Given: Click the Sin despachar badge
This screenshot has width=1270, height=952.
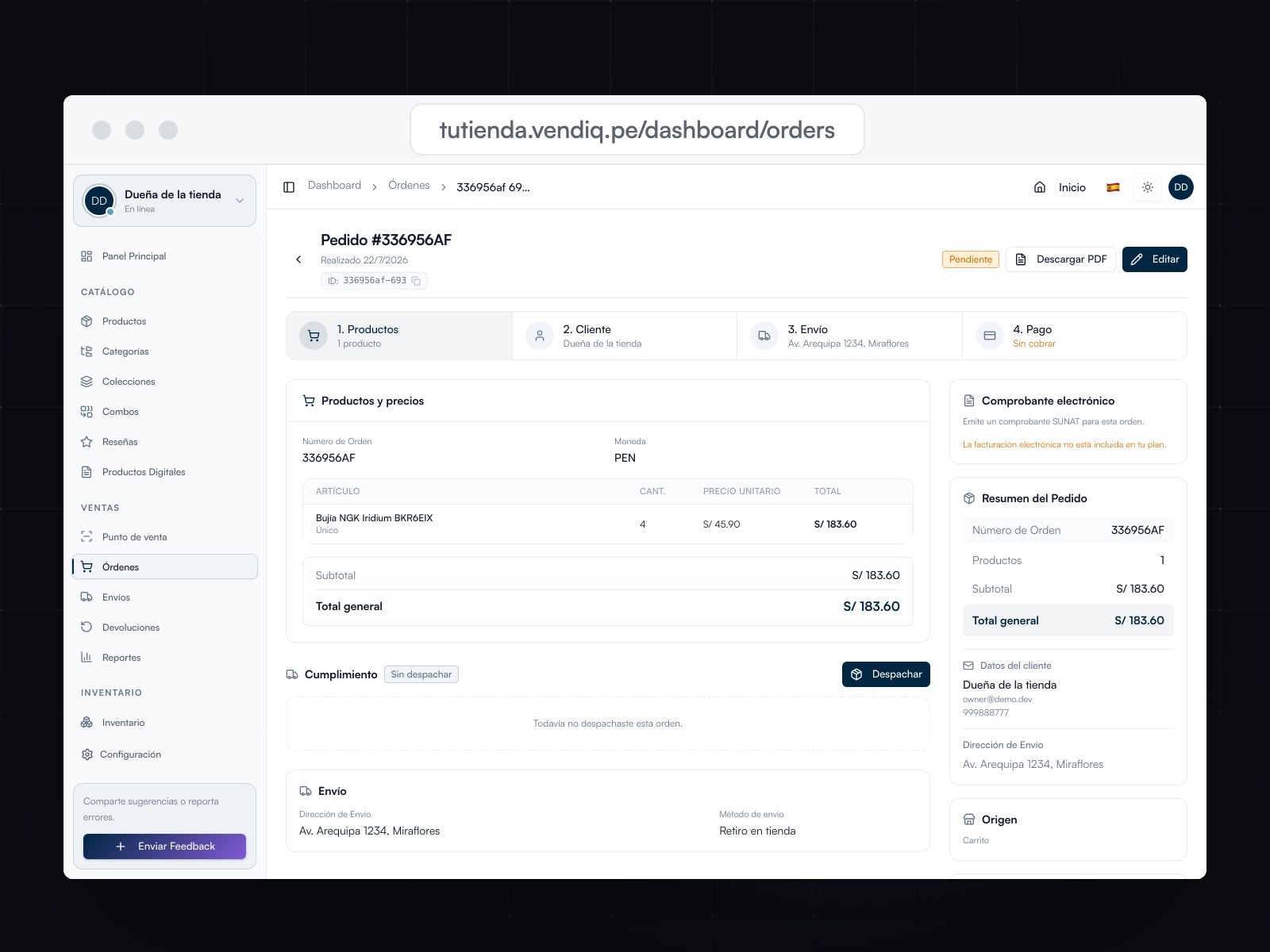Looking at the screenshot, I should [x=421, y=674].
